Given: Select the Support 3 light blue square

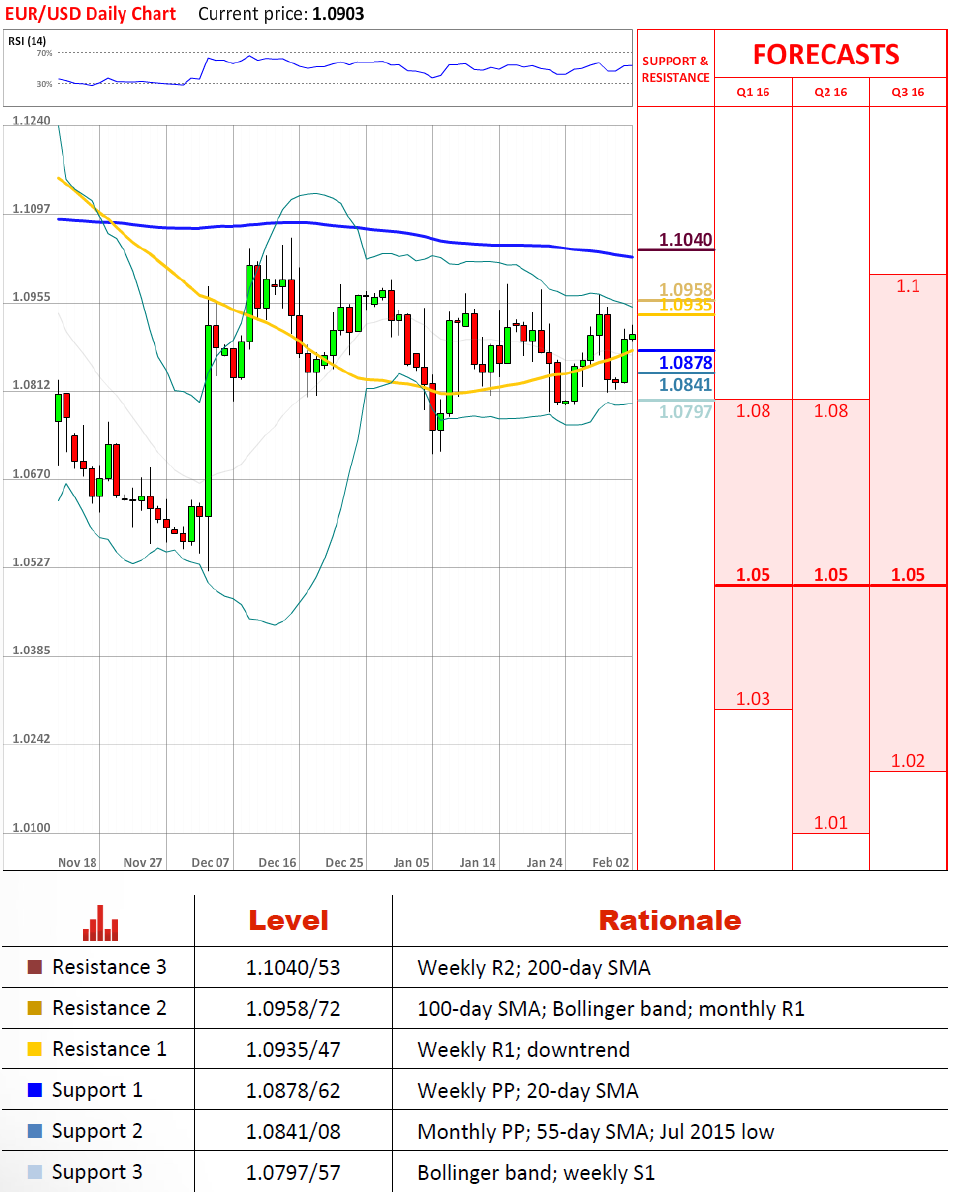Looking at the screenshot, I should point(35,1172).
